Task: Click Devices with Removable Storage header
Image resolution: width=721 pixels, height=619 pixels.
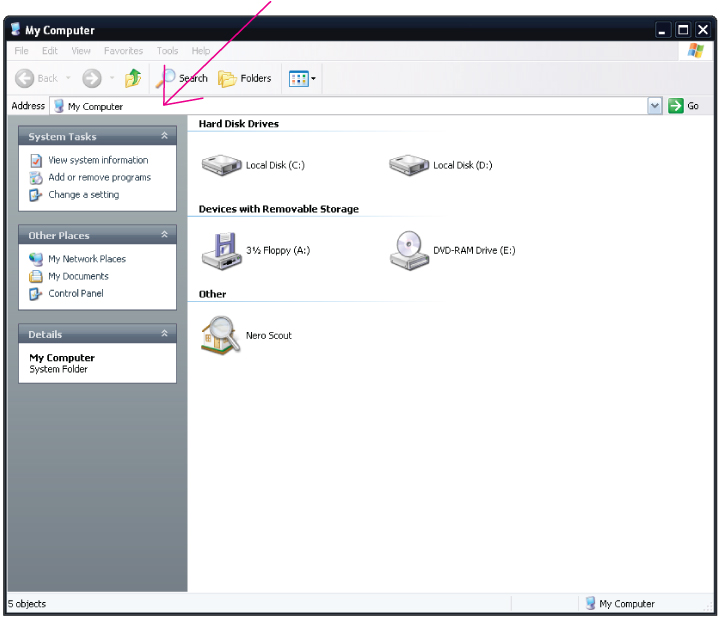Action: click(x=279, y=209)
